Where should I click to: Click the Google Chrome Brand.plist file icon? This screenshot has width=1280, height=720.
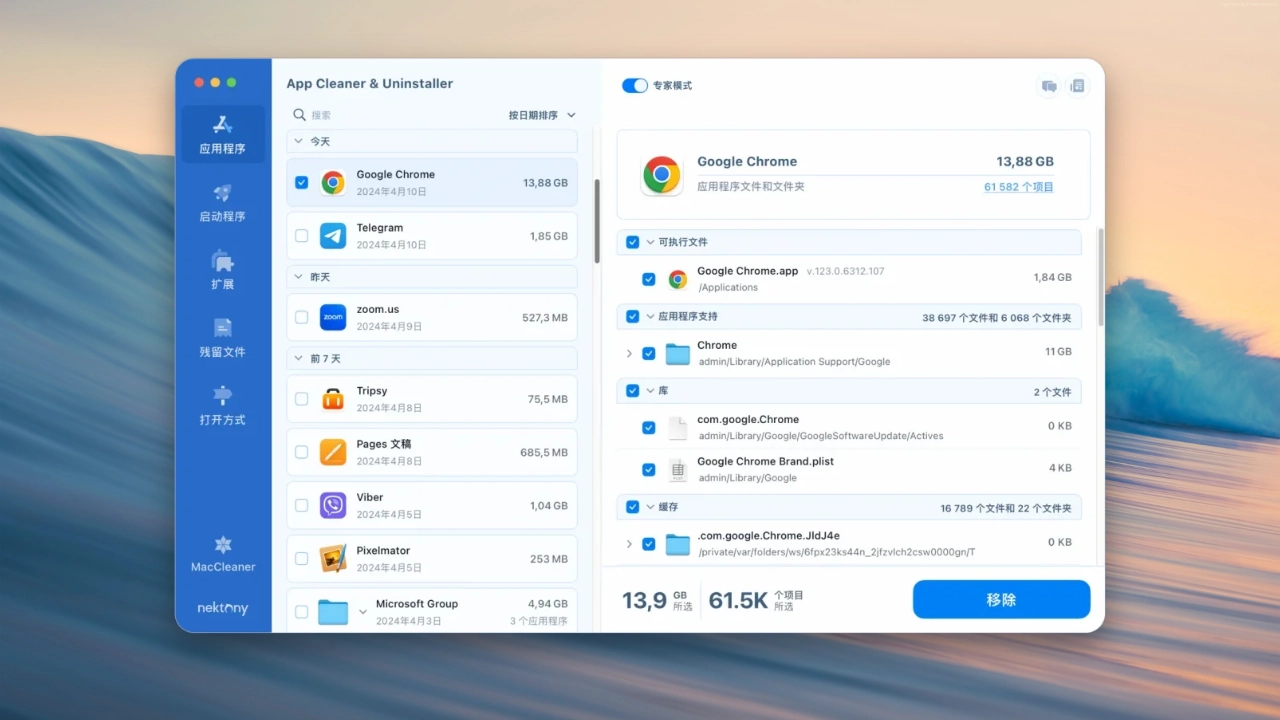(x=678, y=469)
